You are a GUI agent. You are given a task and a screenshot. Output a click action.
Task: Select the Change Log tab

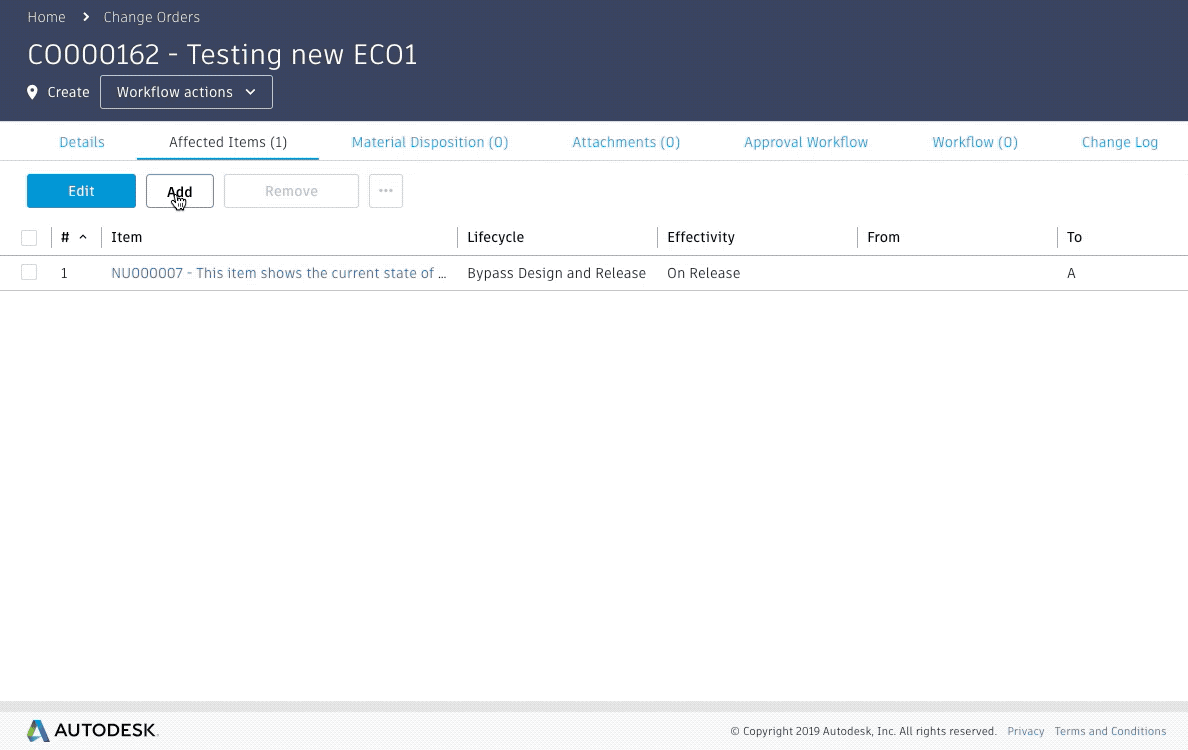click(1120, 142)
